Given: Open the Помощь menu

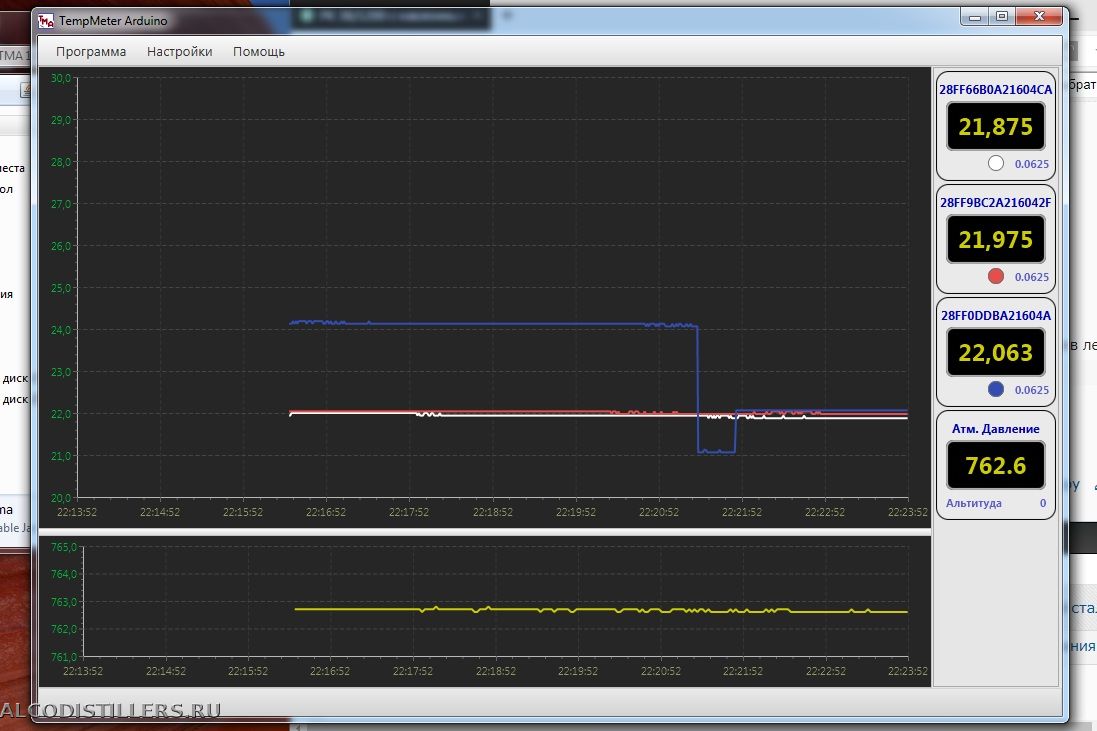Looking at the screenshot, I should coord(259,51).
